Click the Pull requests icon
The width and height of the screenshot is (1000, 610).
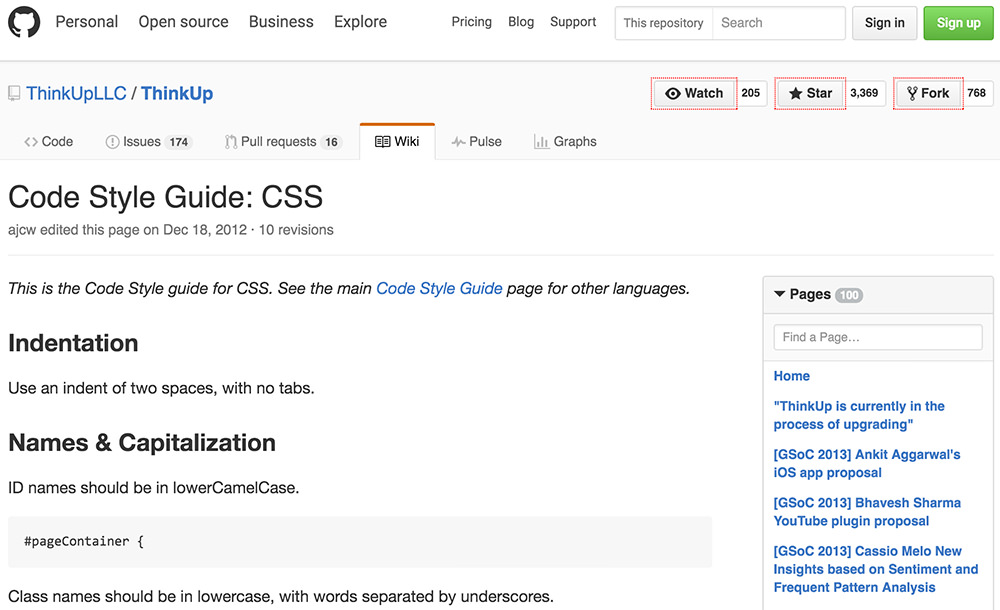[229, 141]
